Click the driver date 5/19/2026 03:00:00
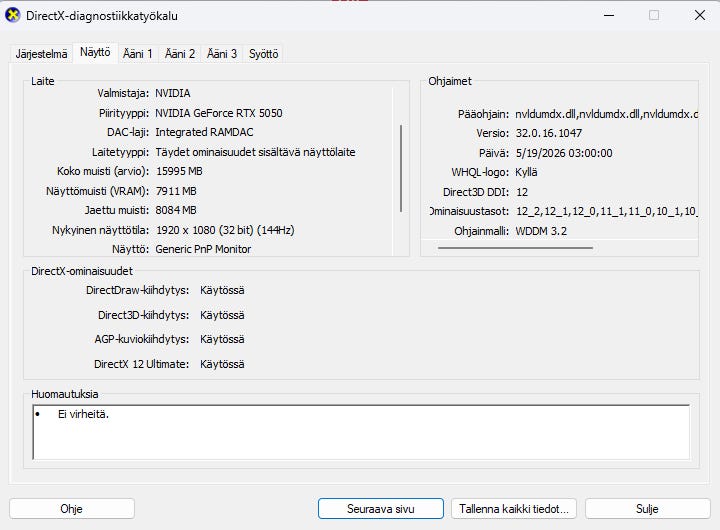This screenshot has height=530, width=720. click(x=564, y=153)
